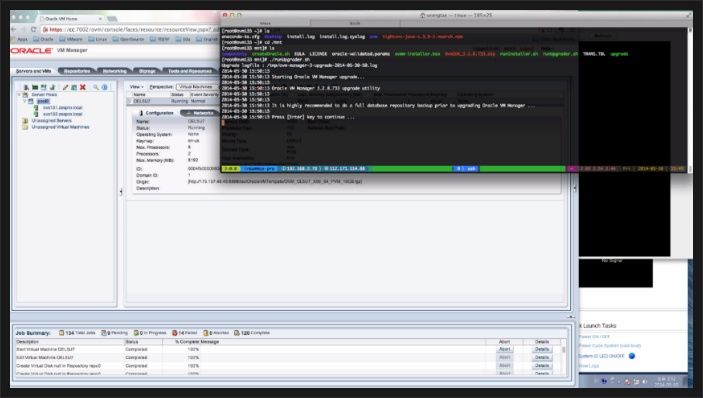Click the Power Cycle System link
This screenshot has height=398, width=703.
pyautogui.click(x=610, y=346)
